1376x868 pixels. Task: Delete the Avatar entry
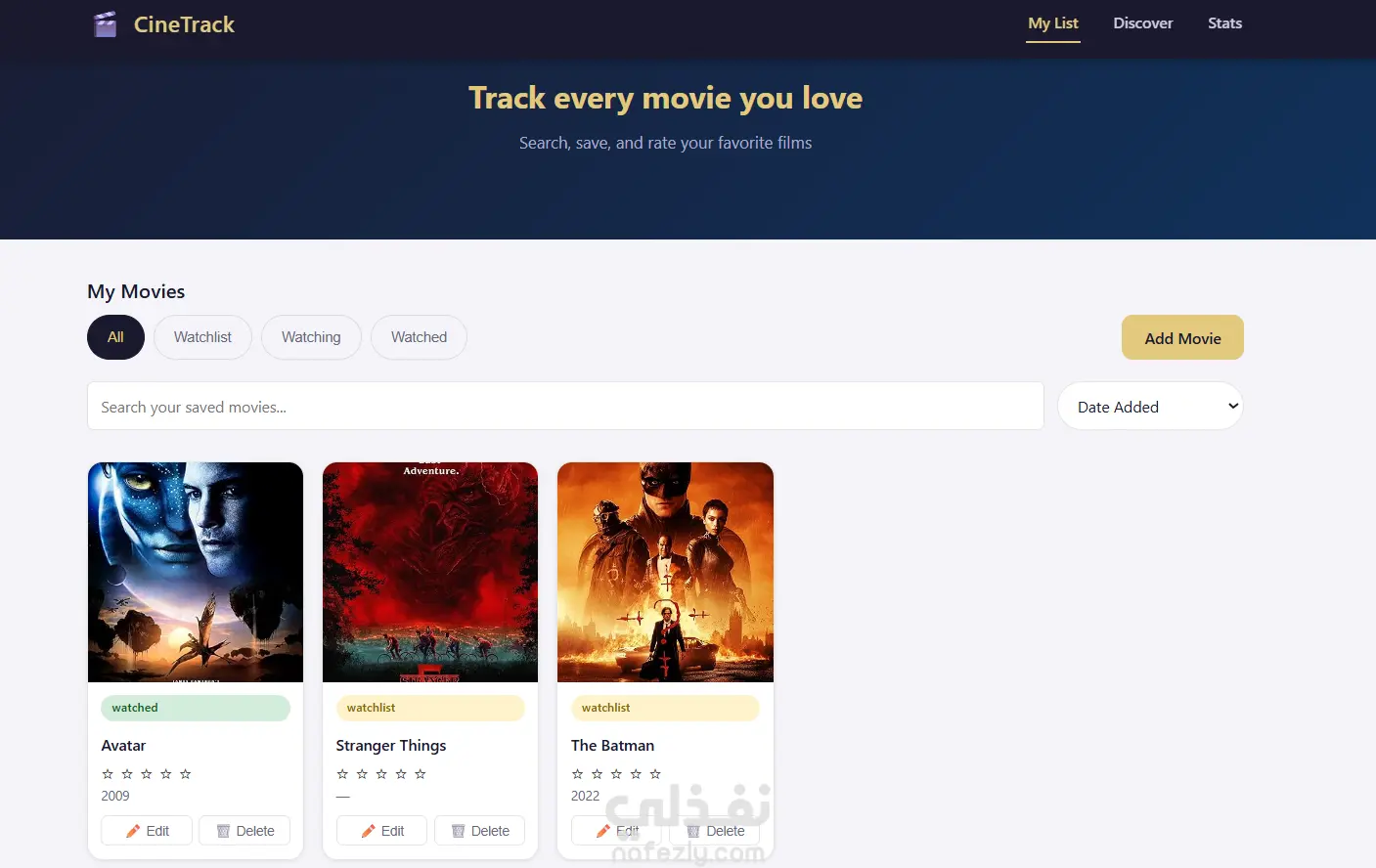(x=244, y=831)
